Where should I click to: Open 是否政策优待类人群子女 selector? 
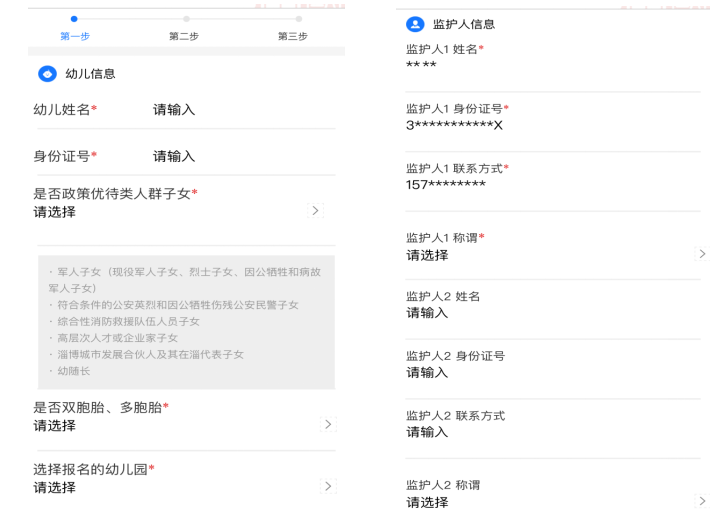[x=316, y=211]
